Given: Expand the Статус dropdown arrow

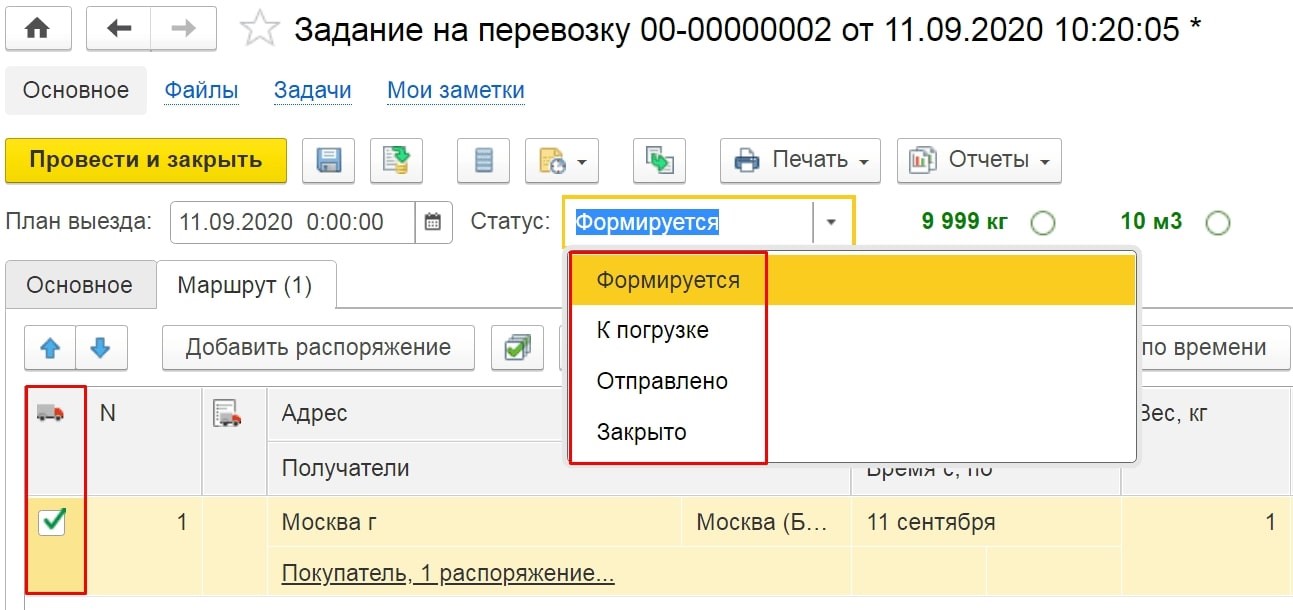Looking at the screenshot, I should pos(831,222).
